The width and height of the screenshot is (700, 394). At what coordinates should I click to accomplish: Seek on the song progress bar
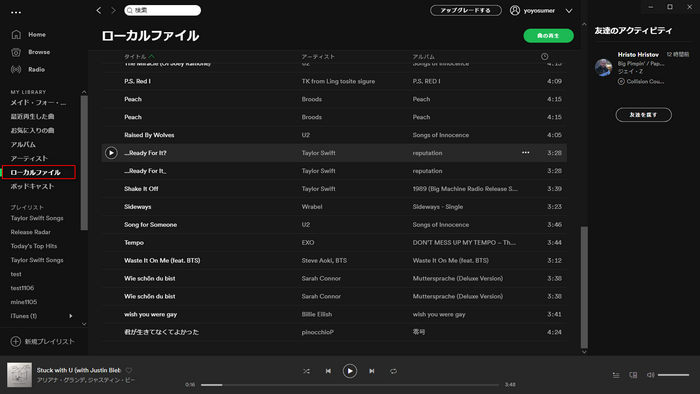[x=350, y=385]
